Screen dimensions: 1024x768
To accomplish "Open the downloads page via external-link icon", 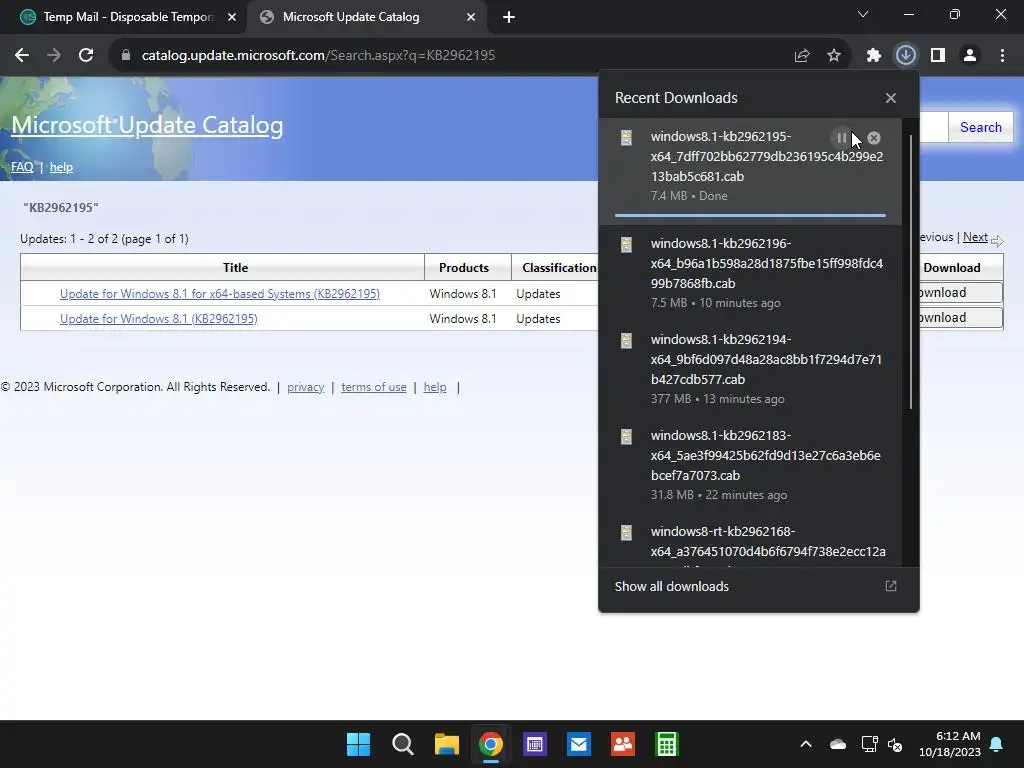I will point(891,586).
